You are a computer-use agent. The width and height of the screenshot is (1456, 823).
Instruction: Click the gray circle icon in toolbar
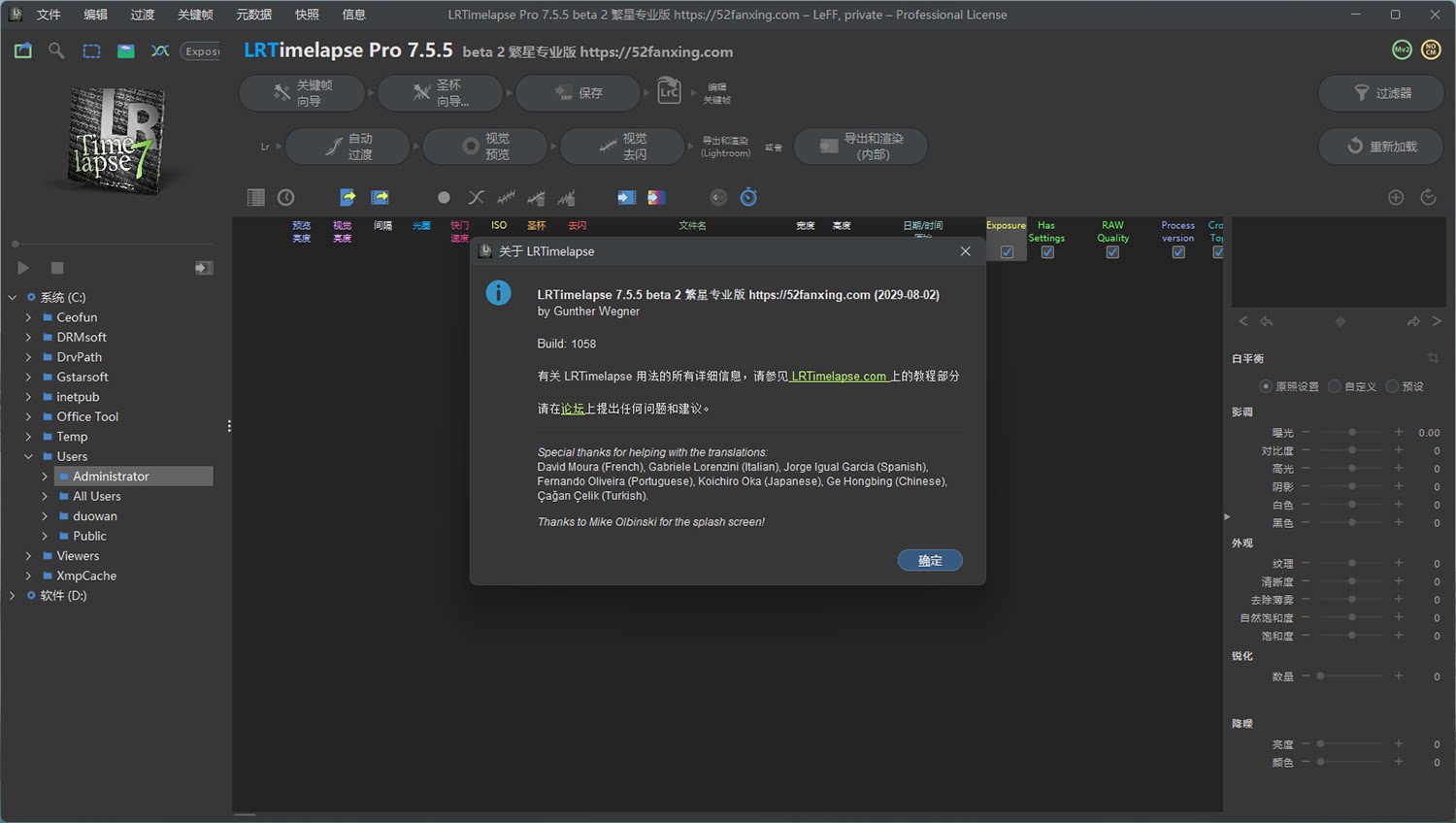(x=444, y=197)
